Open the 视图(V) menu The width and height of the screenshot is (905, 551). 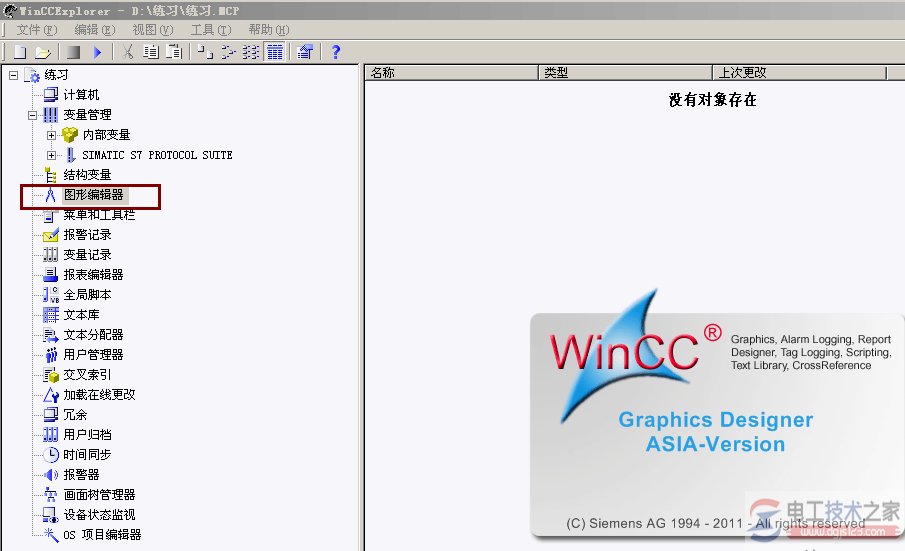tap(153, 29)
